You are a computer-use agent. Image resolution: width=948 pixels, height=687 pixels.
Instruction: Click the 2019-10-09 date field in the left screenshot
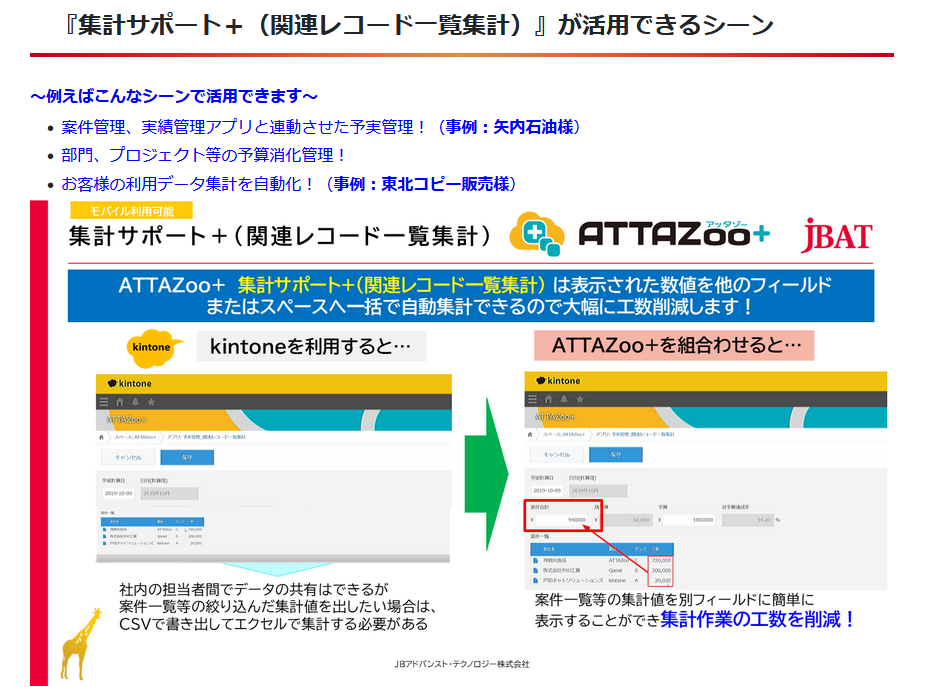[118, 493]
